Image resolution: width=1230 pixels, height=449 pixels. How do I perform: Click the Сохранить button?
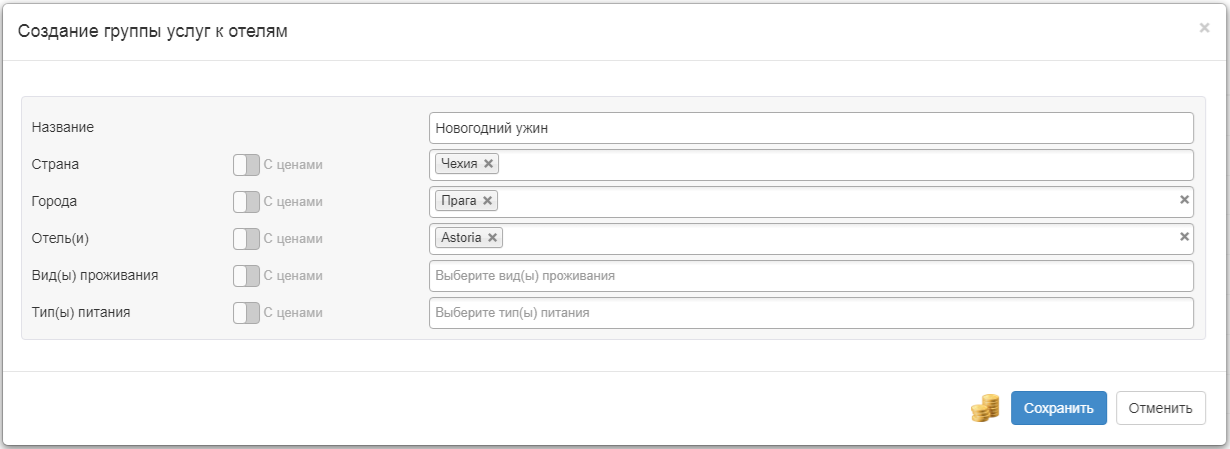pyautogui.click(x=1058, y=408)
